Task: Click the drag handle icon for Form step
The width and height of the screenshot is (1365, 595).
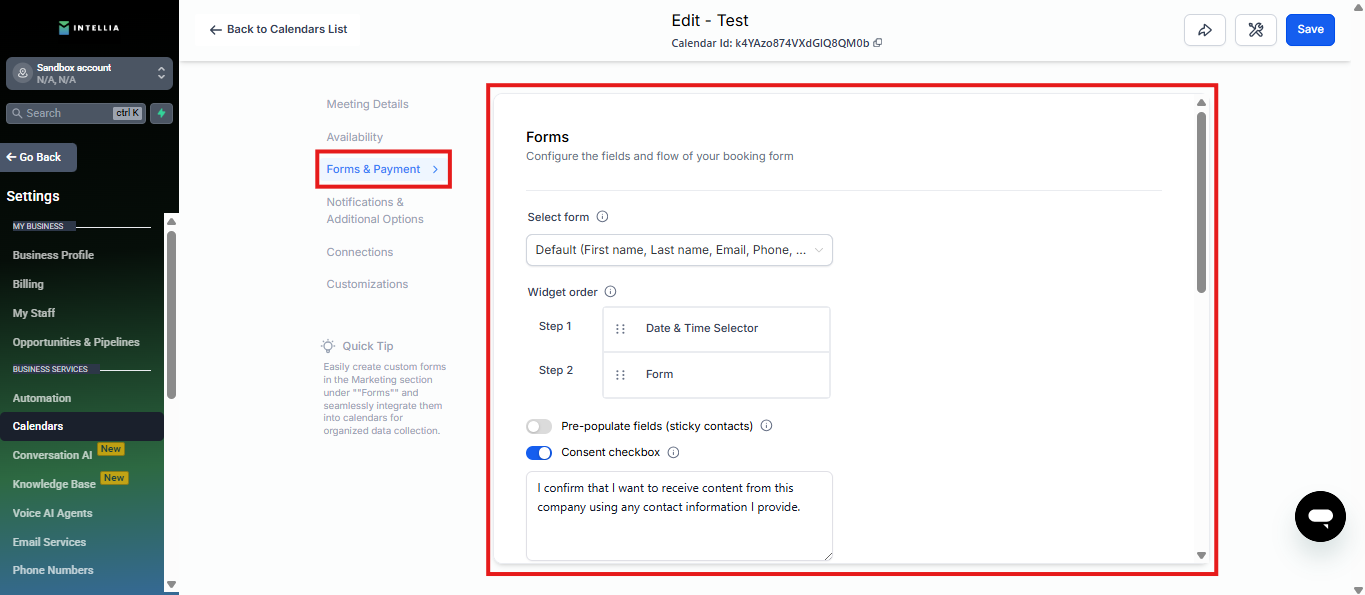Action: [621, 375]
